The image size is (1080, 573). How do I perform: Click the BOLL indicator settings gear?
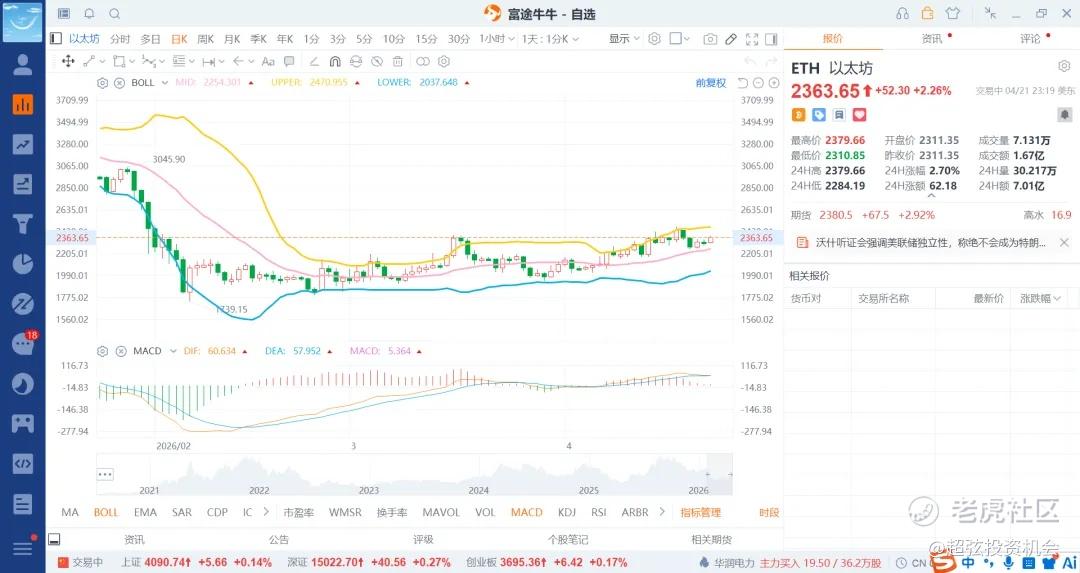104,82
